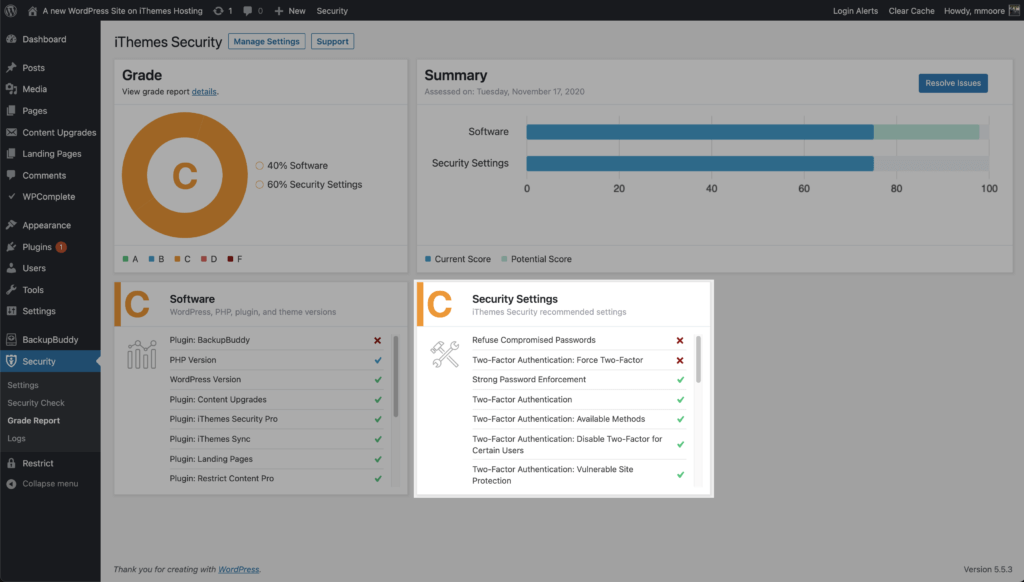Click the updates icon showing 1
The height and width of the screenshot is (582, 1024).
click(219, 10)
